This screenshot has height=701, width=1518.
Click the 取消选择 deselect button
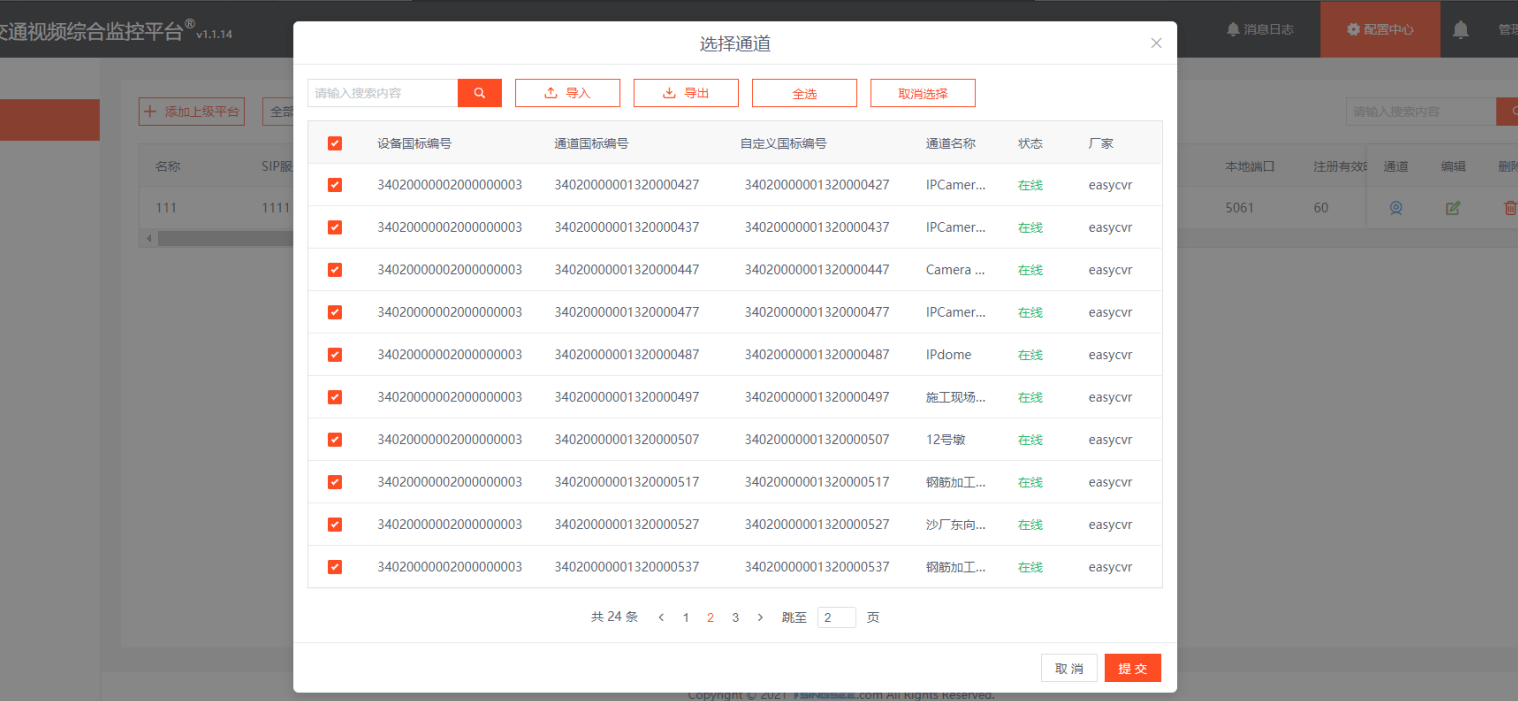[922, 93]
